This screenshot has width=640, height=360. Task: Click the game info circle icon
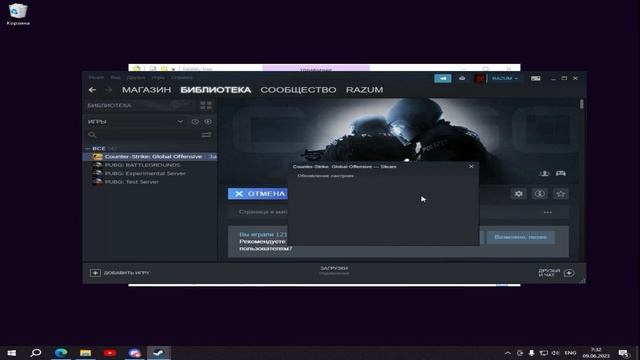click(x=540, y=194)
